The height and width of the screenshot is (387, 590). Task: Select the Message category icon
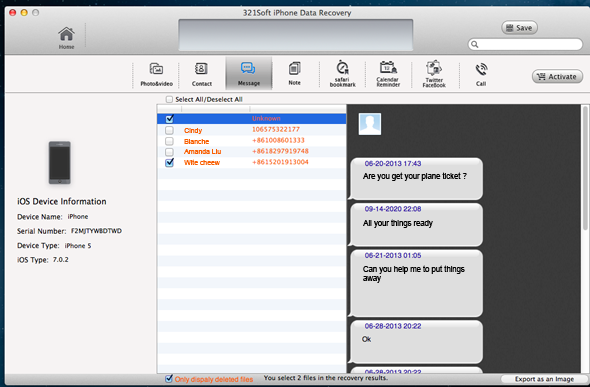(248, 73)
